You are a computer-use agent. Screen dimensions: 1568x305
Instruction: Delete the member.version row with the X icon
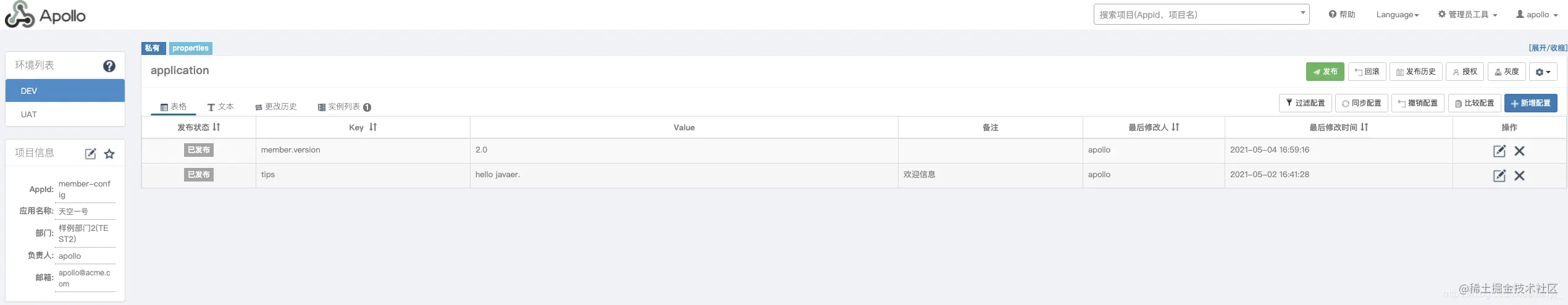1519,151
